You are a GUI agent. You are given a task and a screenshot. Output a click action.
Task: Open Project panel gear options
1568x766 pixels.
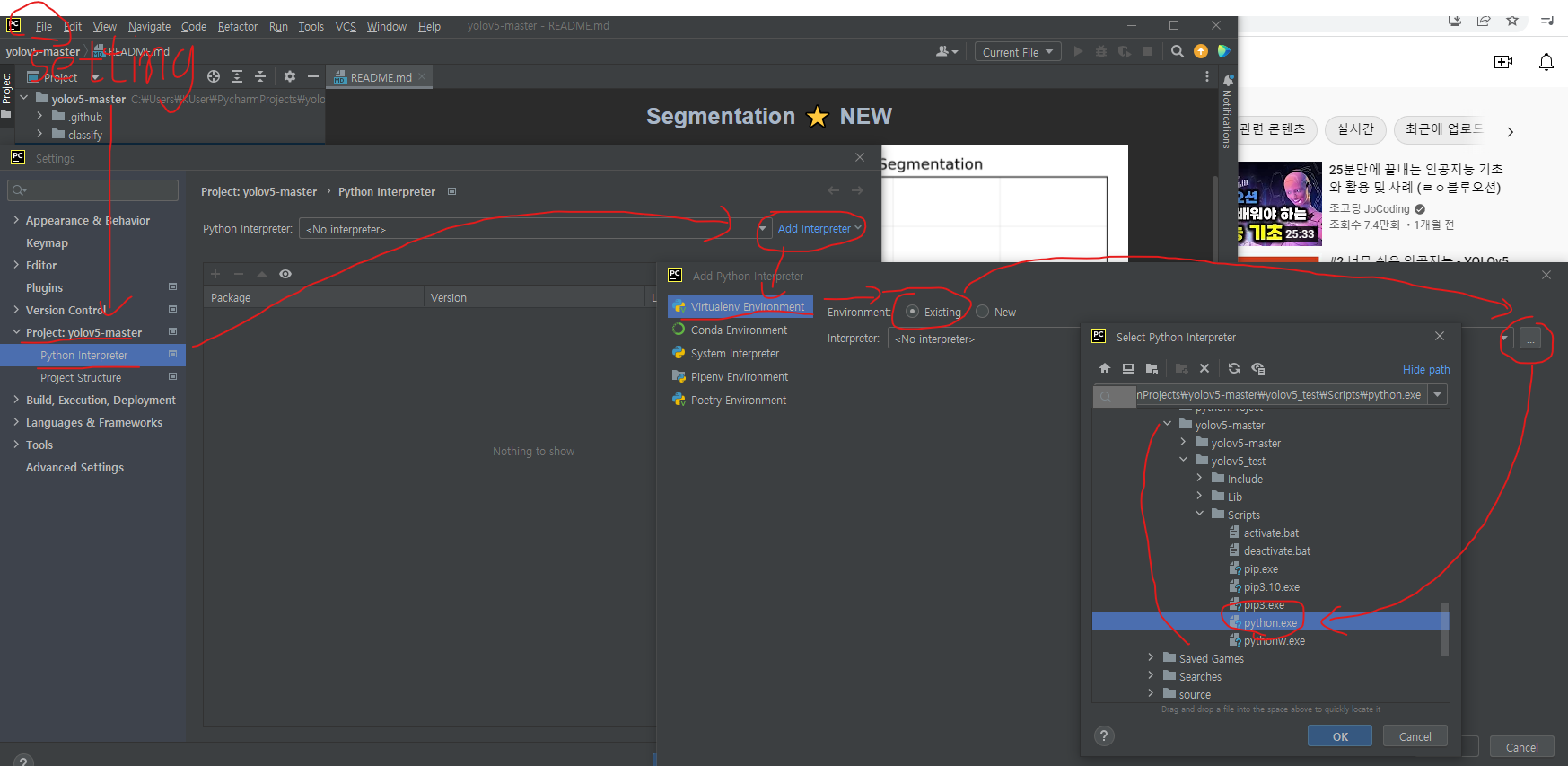pyautogui.click(x=290, y=77)
